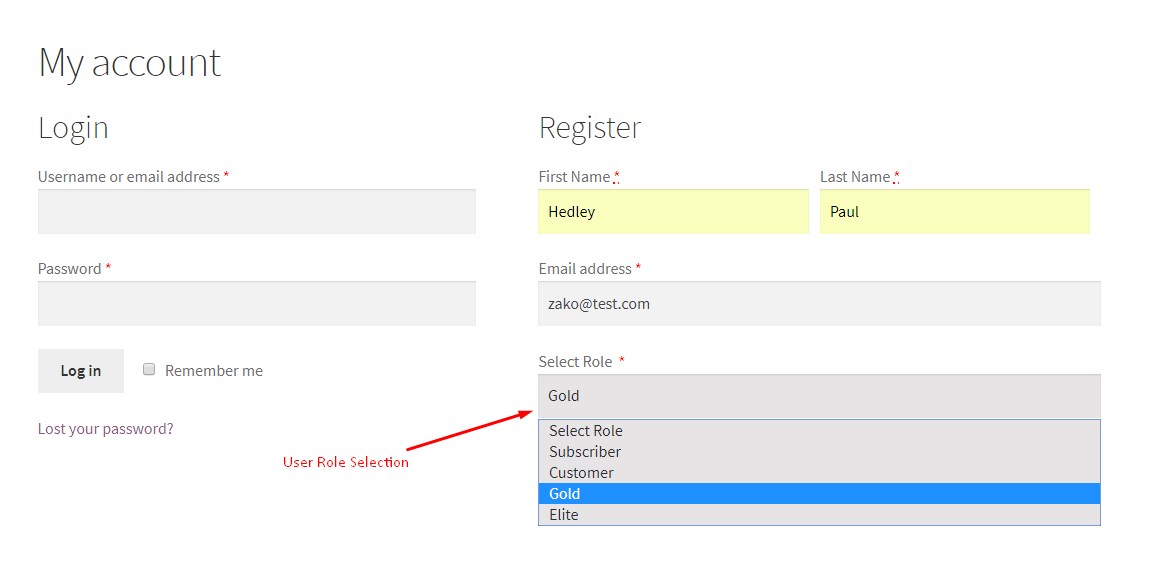
Task: Pick Customer from the role list
Action: [819, 472]
